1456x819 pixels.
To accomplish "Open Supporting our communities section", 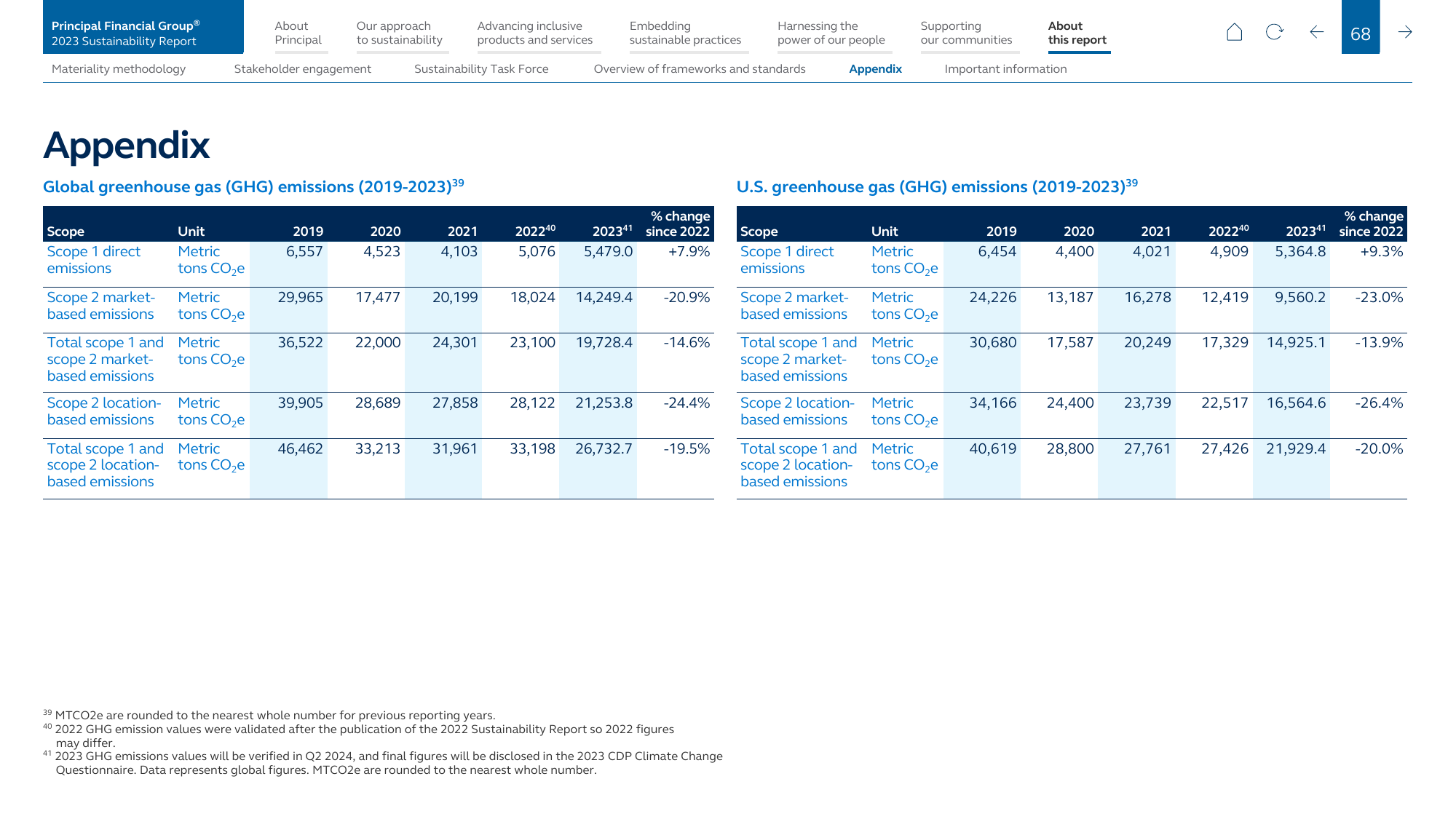I will point(966,33).
